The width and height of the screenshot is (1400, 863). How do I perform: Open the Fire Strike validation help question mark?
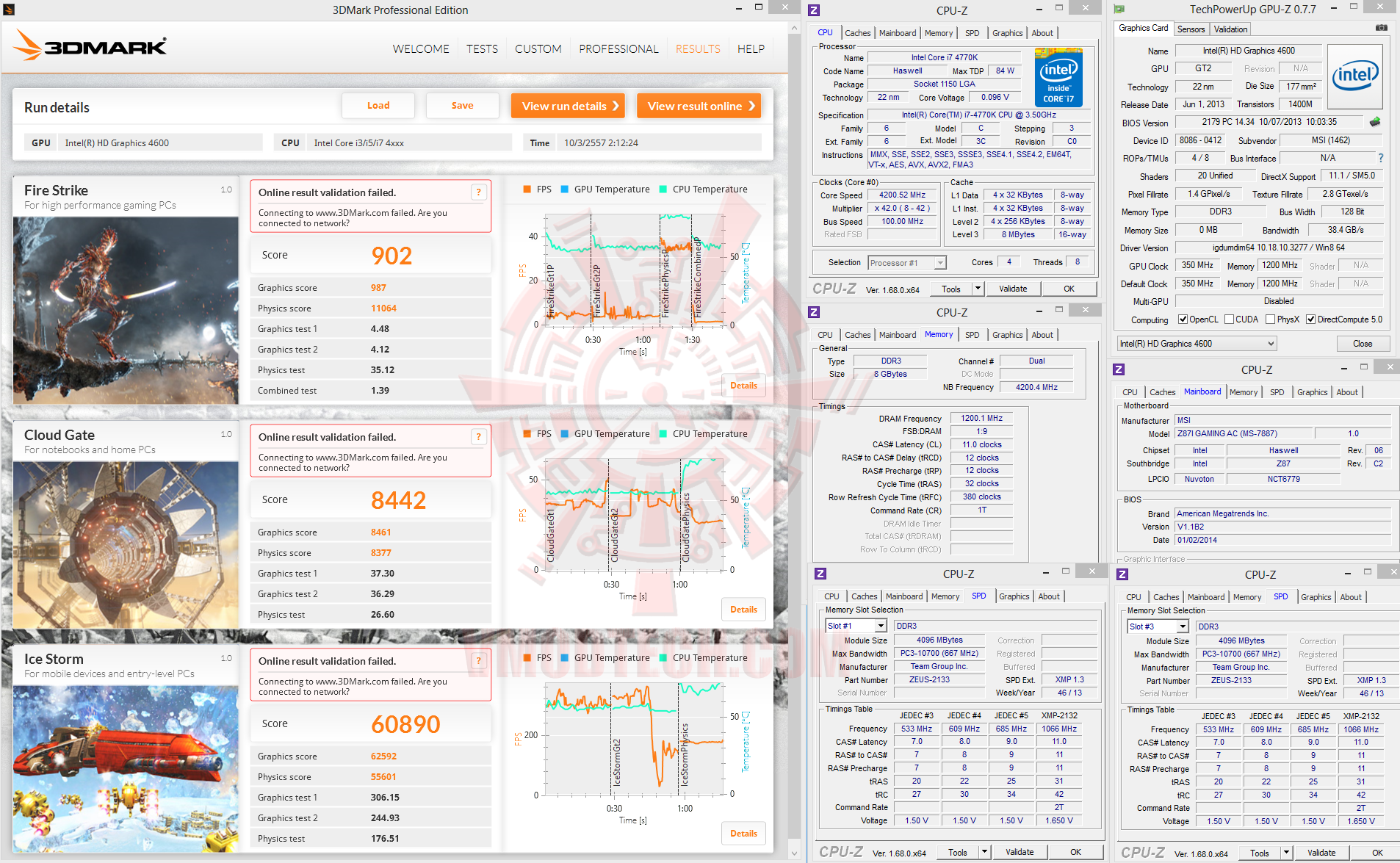[x=479, y=192]
